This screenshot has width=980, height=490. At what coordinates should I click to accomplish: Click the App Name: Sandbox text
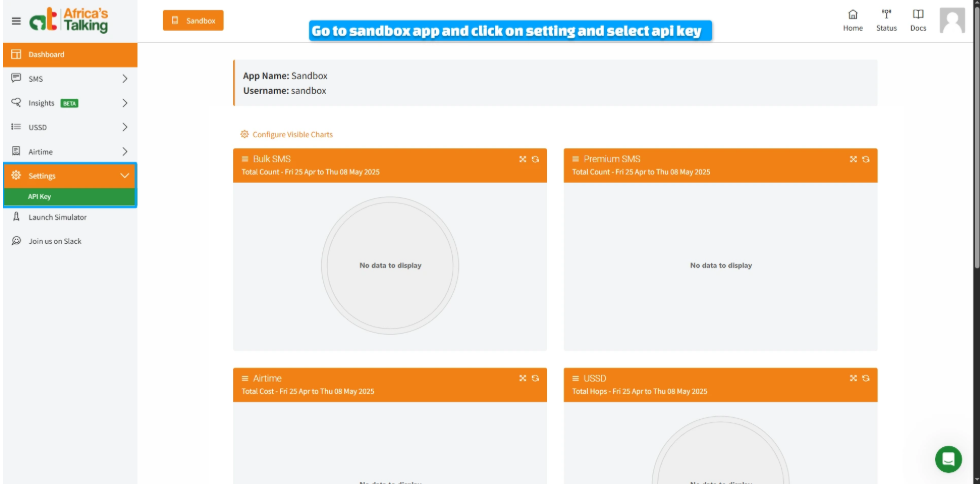(285, 76)
